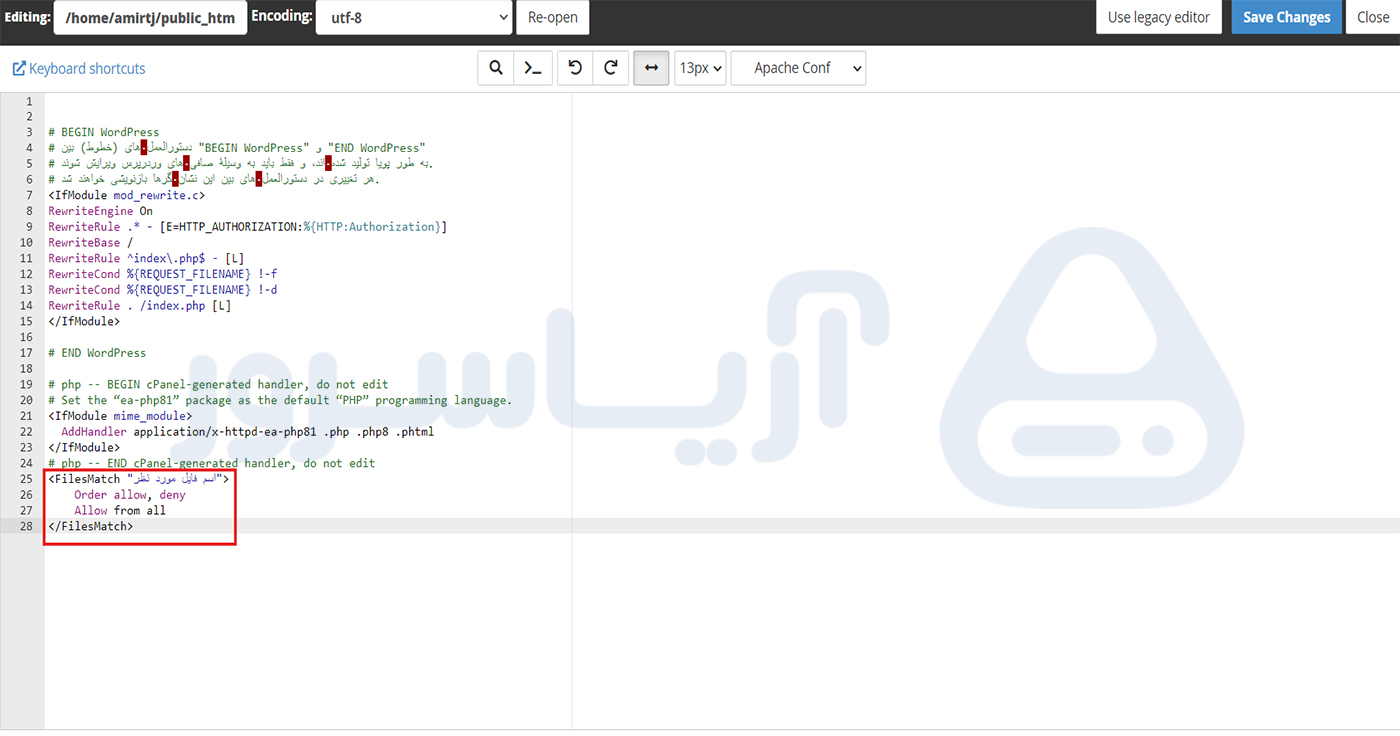This screenshot has height=736, width=1400.
Task: Click the closing "</FilesMatch>" line
Action: pyautogui.click(x=91, y=526)
